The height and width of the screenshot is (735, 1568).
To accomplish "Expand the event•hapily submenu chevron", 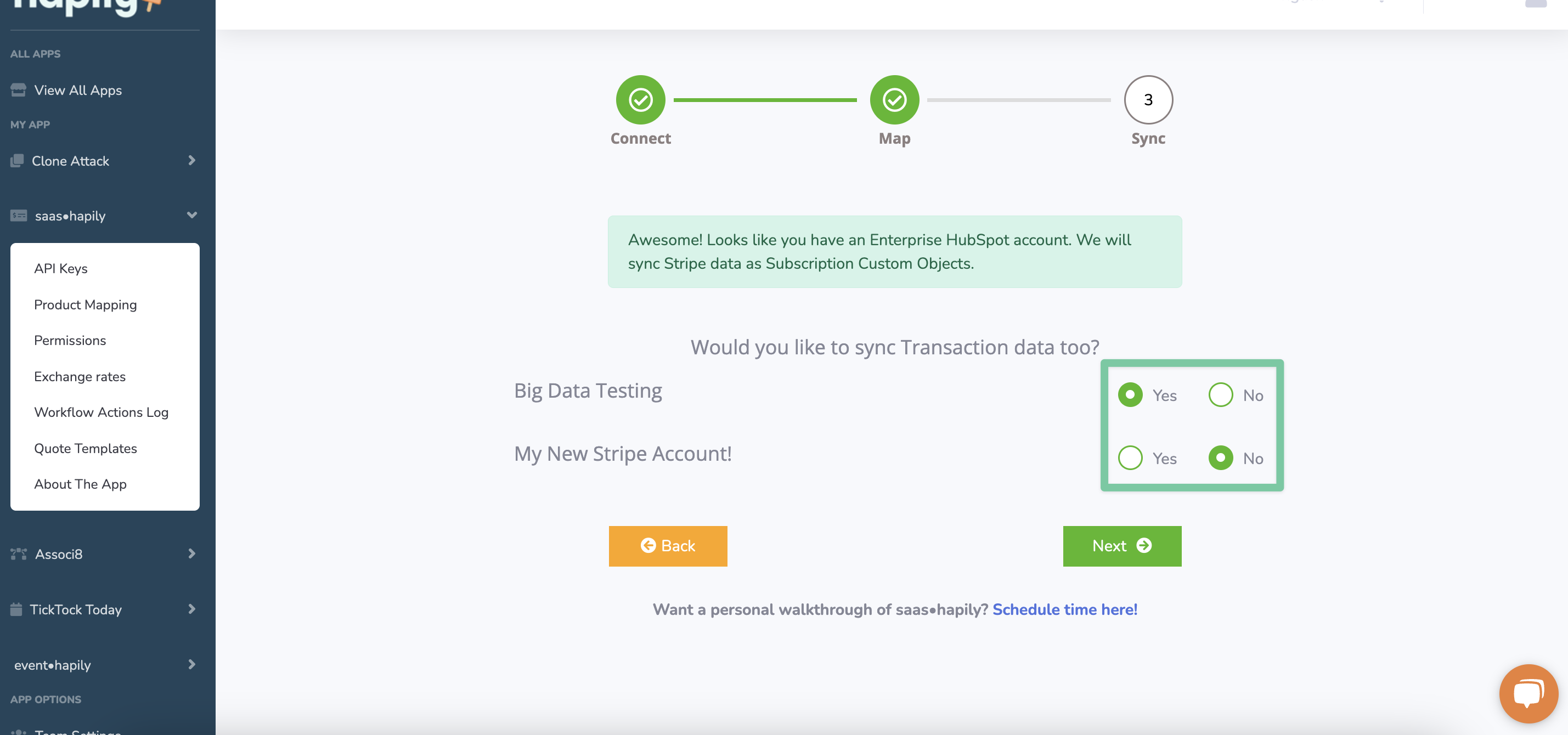I will (191, 664).
